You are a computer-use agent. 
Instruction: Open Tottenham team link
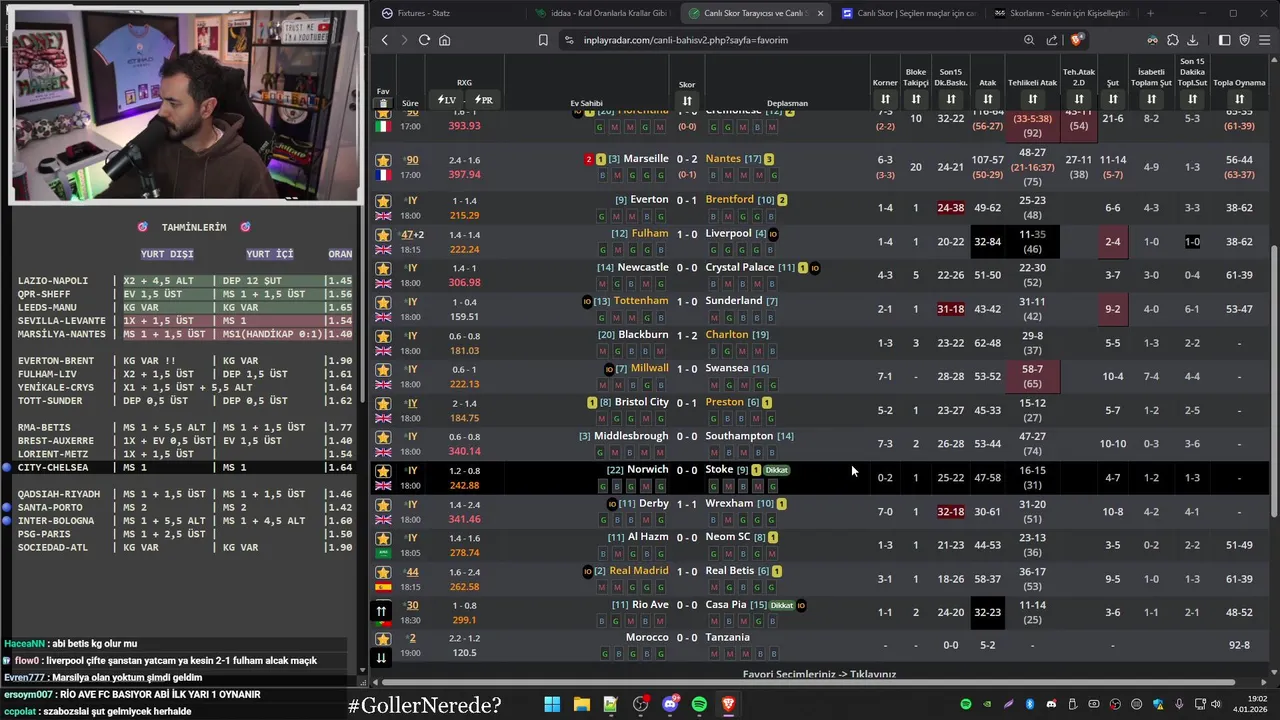[640, 300]
